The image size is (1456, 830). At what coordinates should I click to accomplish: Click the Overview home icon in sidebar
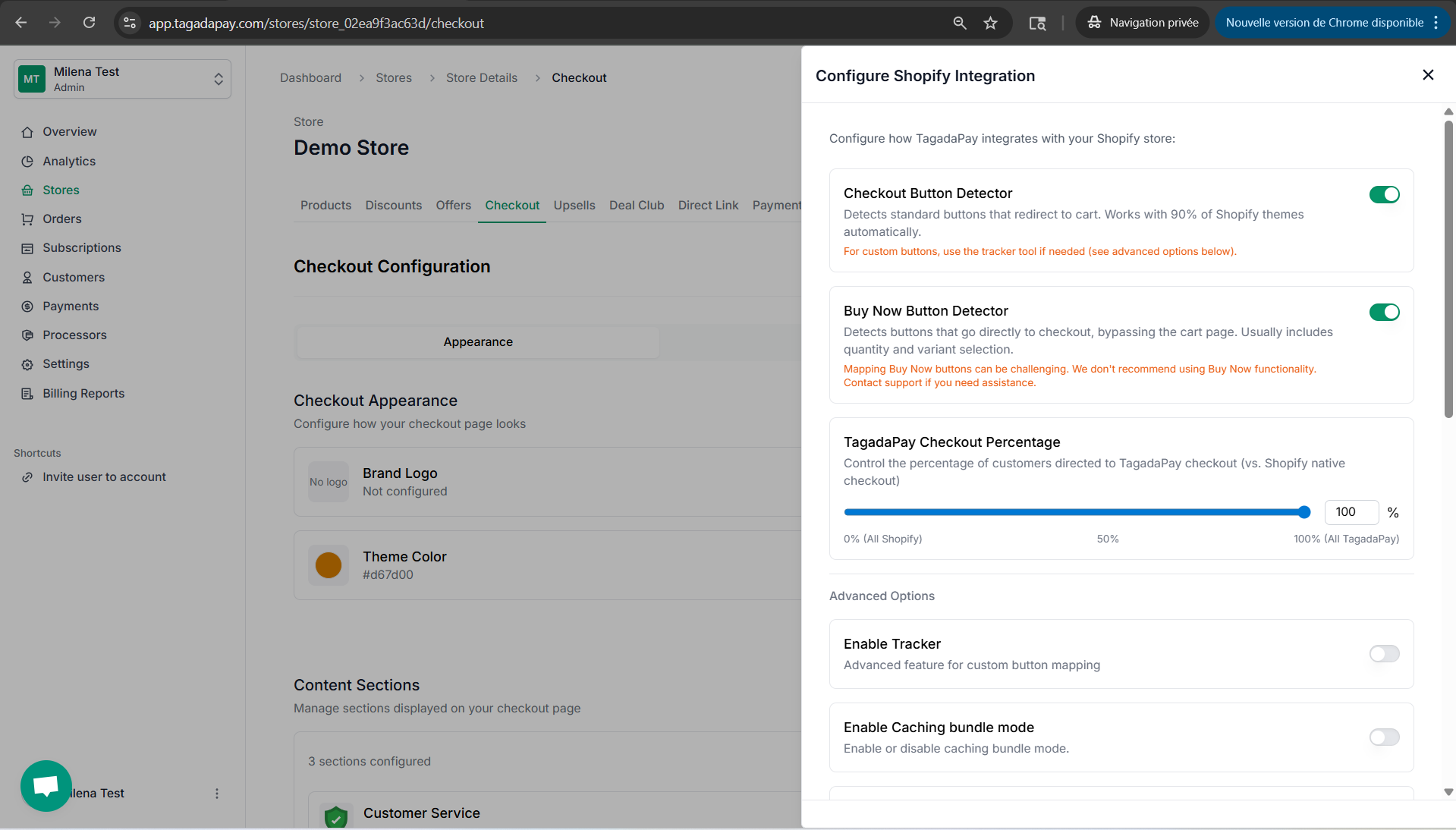click(x=27, y=132)
